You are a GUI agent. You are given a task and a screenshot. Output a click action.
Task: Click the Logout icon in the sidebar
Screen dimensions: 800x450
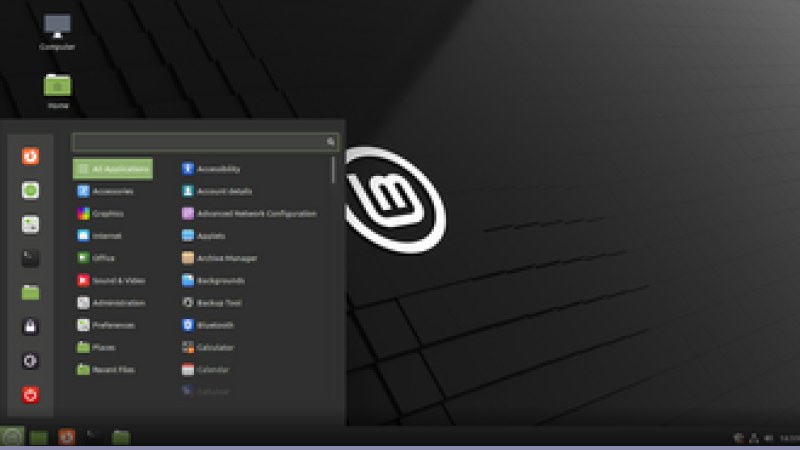tap(30, 361)
